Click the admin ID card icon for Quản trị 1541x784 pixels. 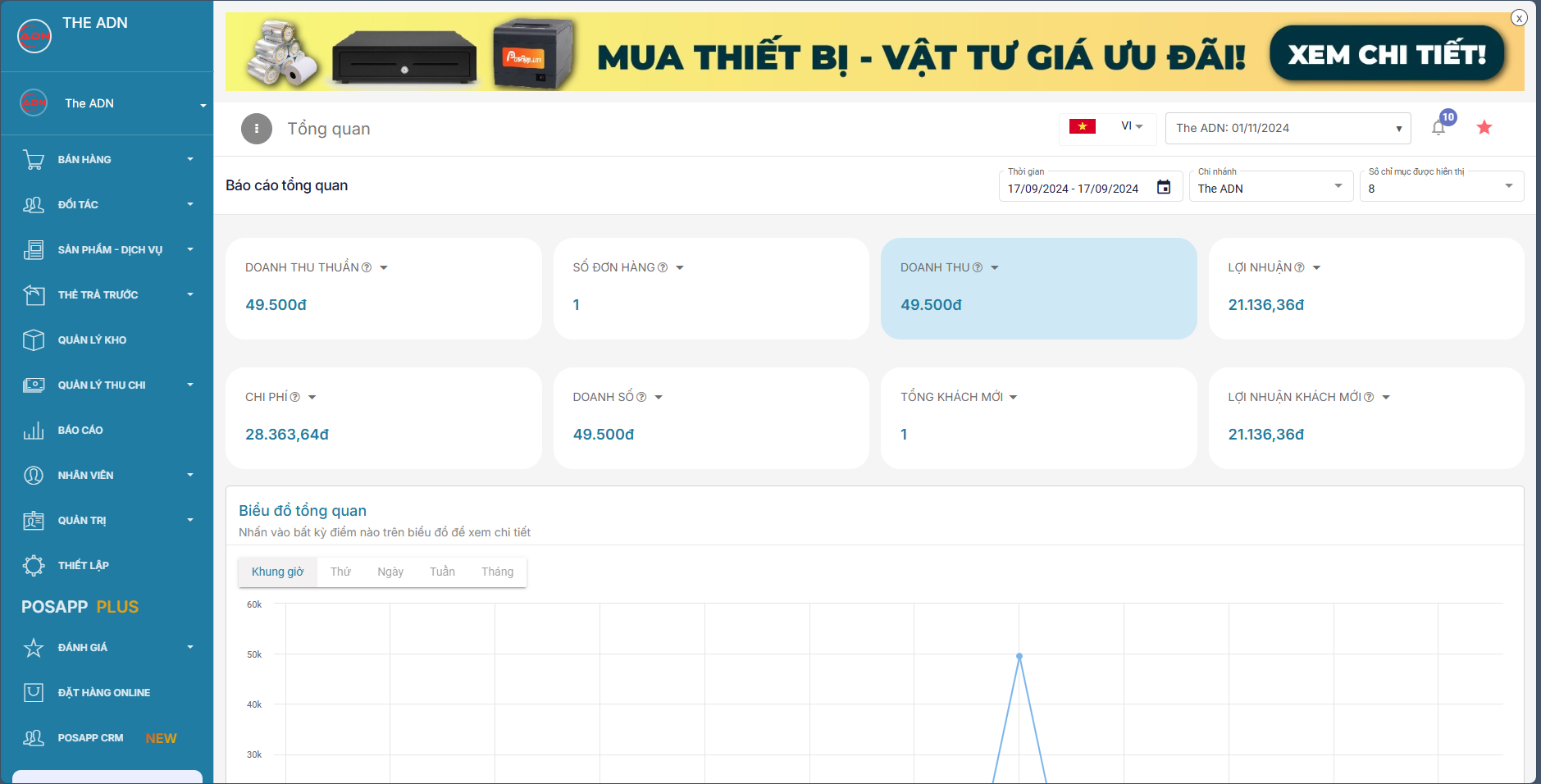click(34, 520)
